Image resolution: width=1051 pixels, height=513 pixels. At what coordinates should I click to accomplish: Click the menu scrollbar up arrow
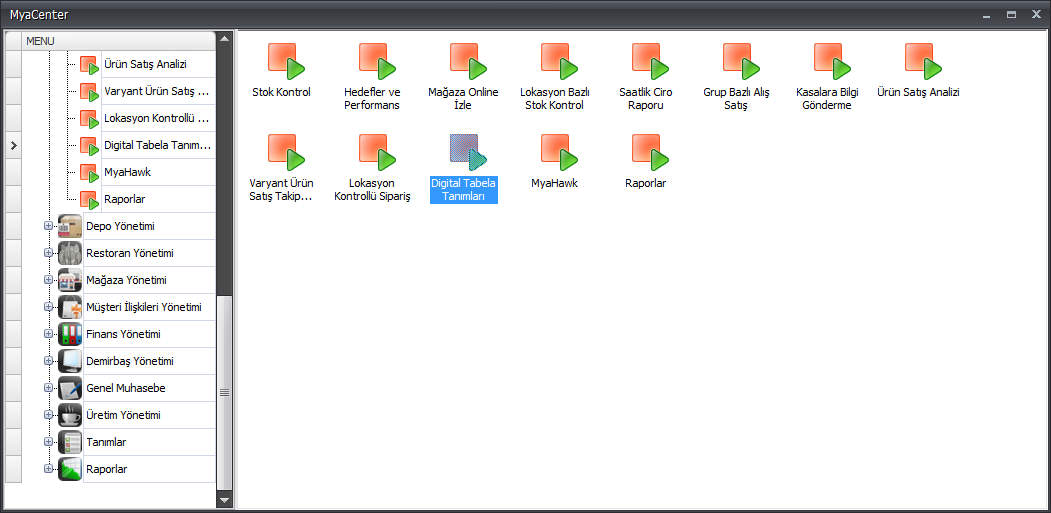225,38
